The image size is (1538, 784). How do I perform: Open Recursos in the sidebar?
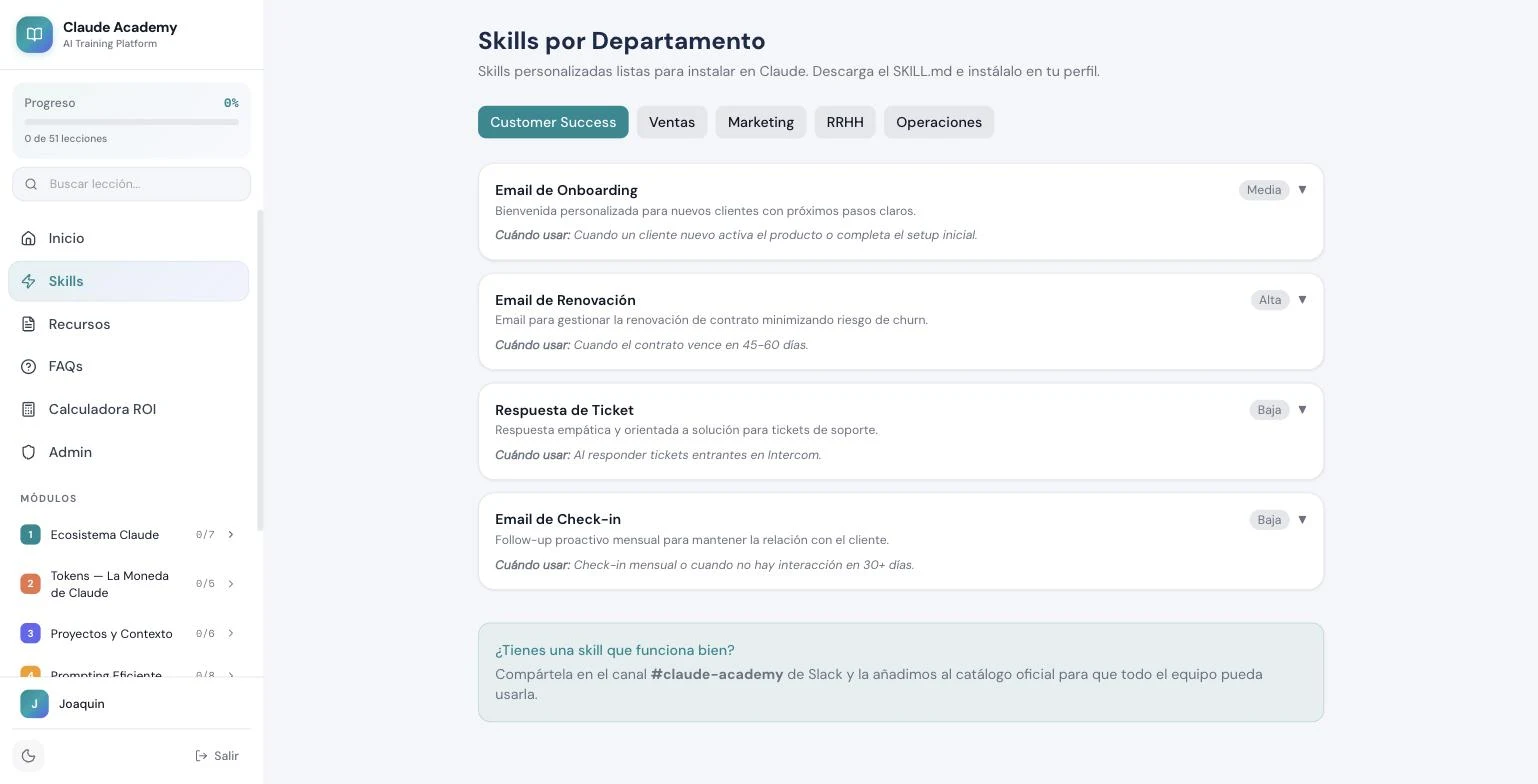point(128,324)
